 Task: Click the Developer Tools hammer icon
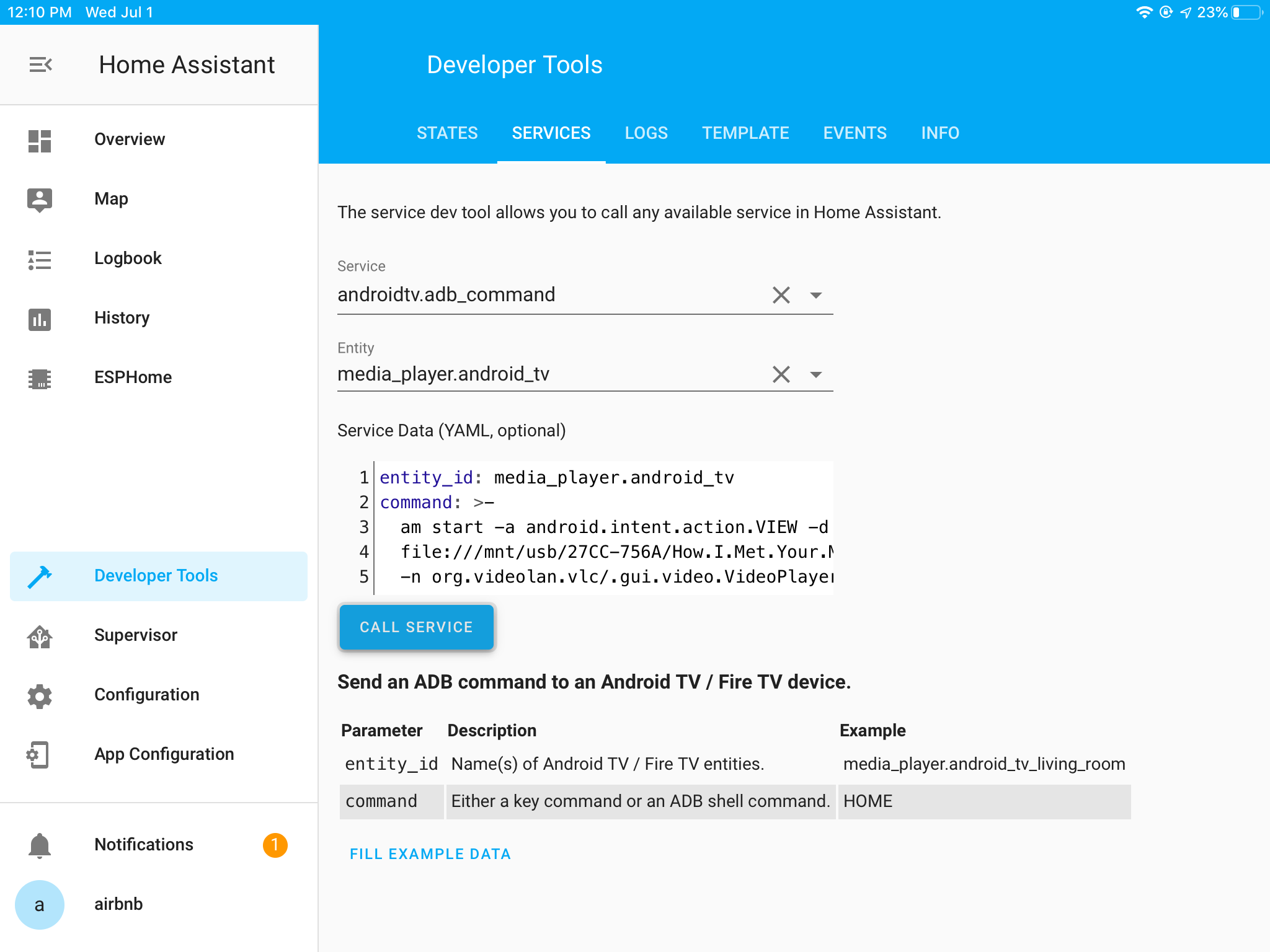[40, 576]
